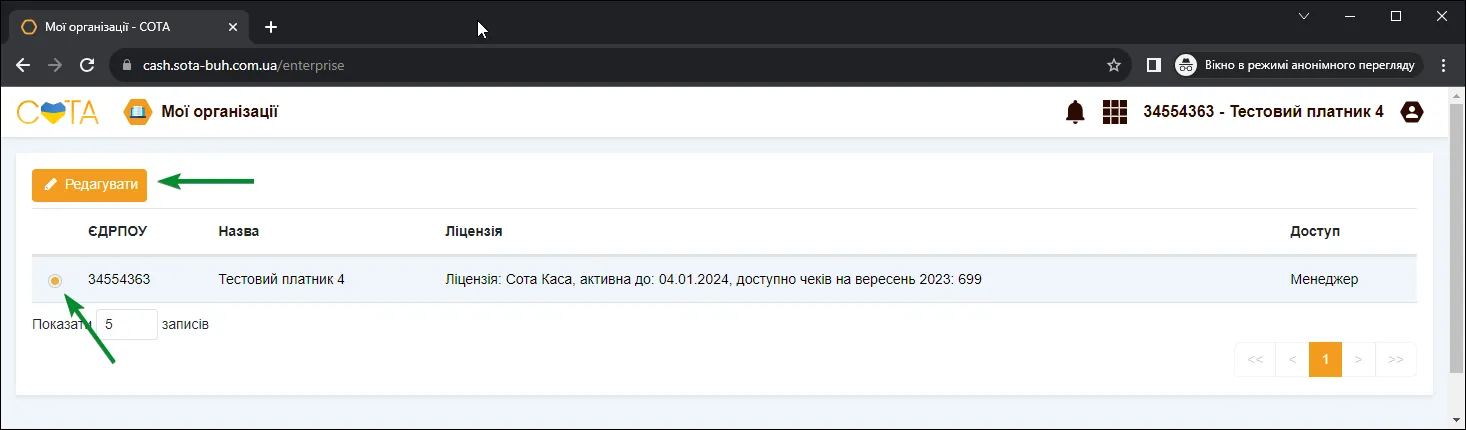
Task: Click the header 34554363 - Тестовий платник 4
Action: (x=1263, y=112)
